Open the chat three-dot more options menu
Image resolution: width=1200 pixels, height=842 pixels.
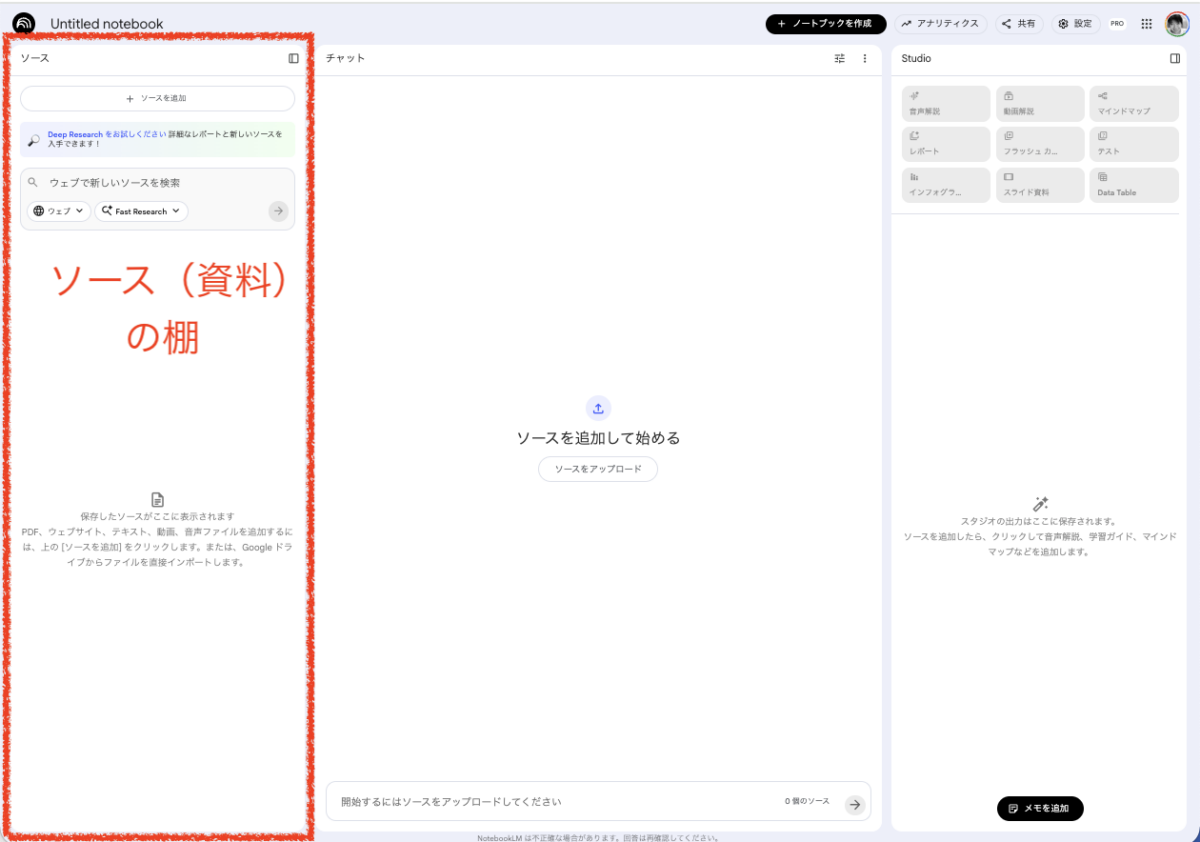point(865,59)
